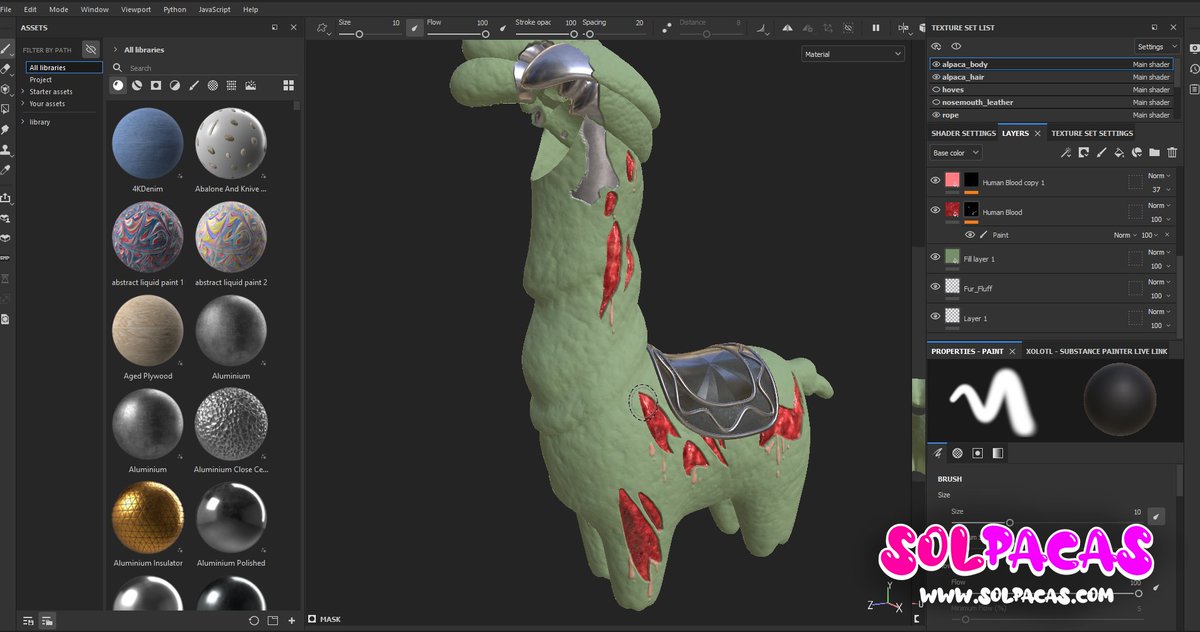
Task: Add paint layer brush icon
Action: click(1101, 153)
